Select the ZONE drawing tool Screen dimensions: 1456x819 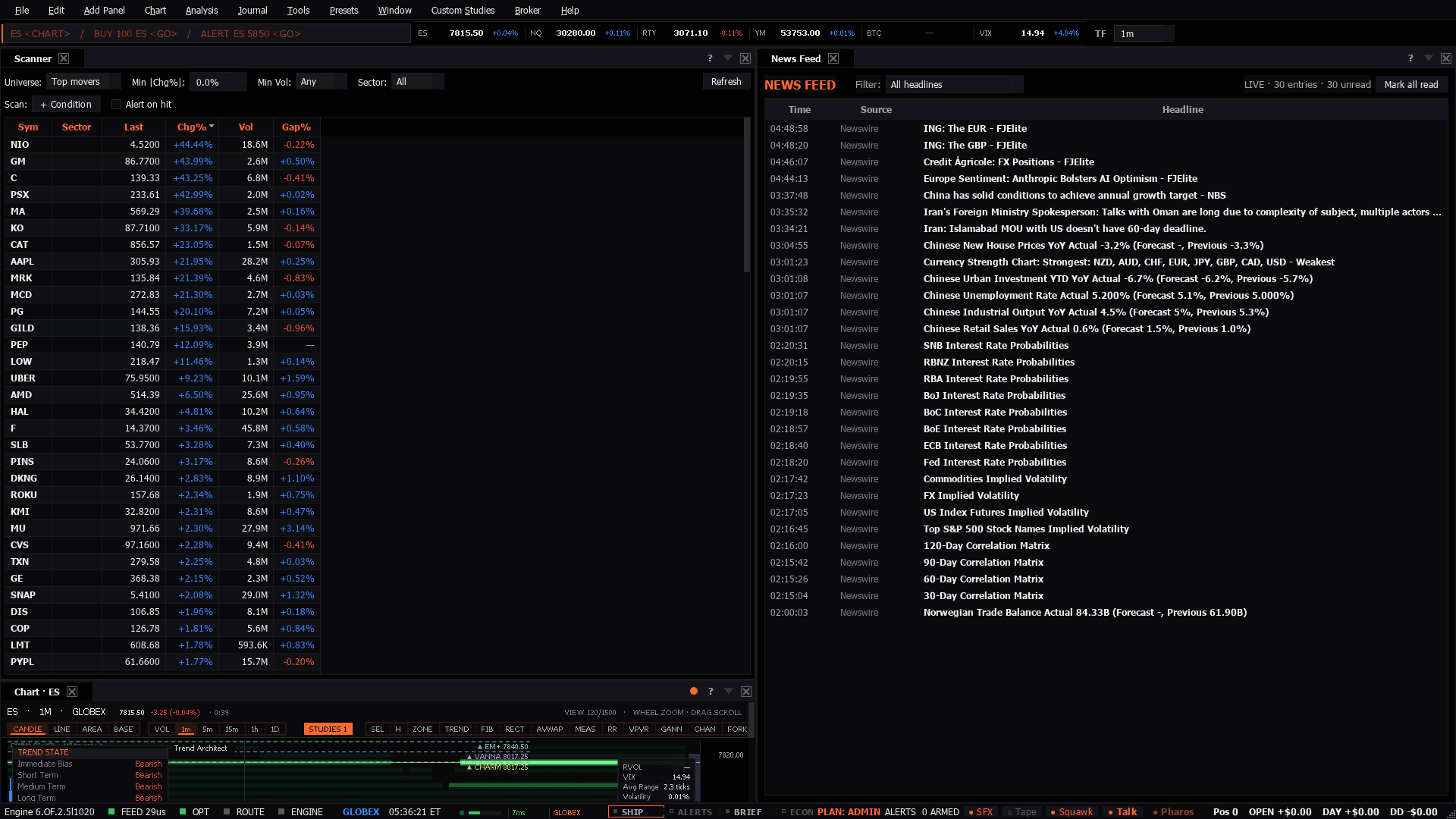click(x=422, y=729)
